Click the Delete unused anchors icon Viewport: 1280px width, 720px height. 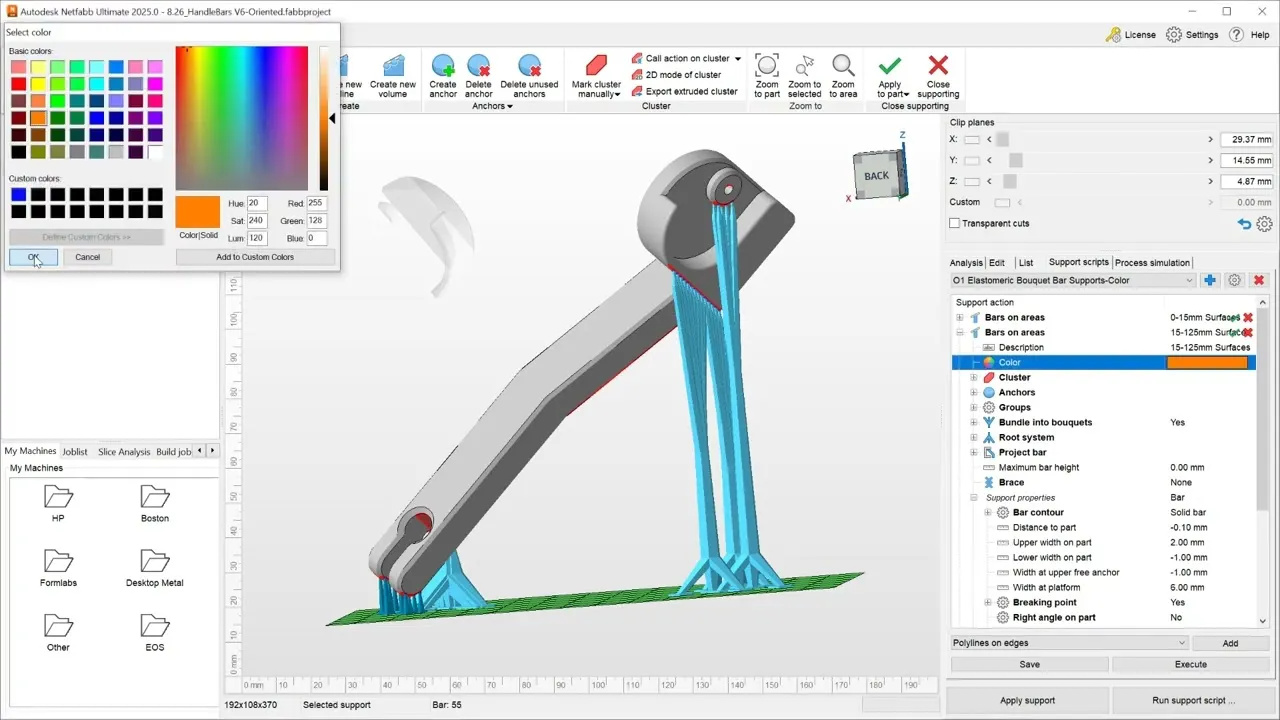(529, 66)
